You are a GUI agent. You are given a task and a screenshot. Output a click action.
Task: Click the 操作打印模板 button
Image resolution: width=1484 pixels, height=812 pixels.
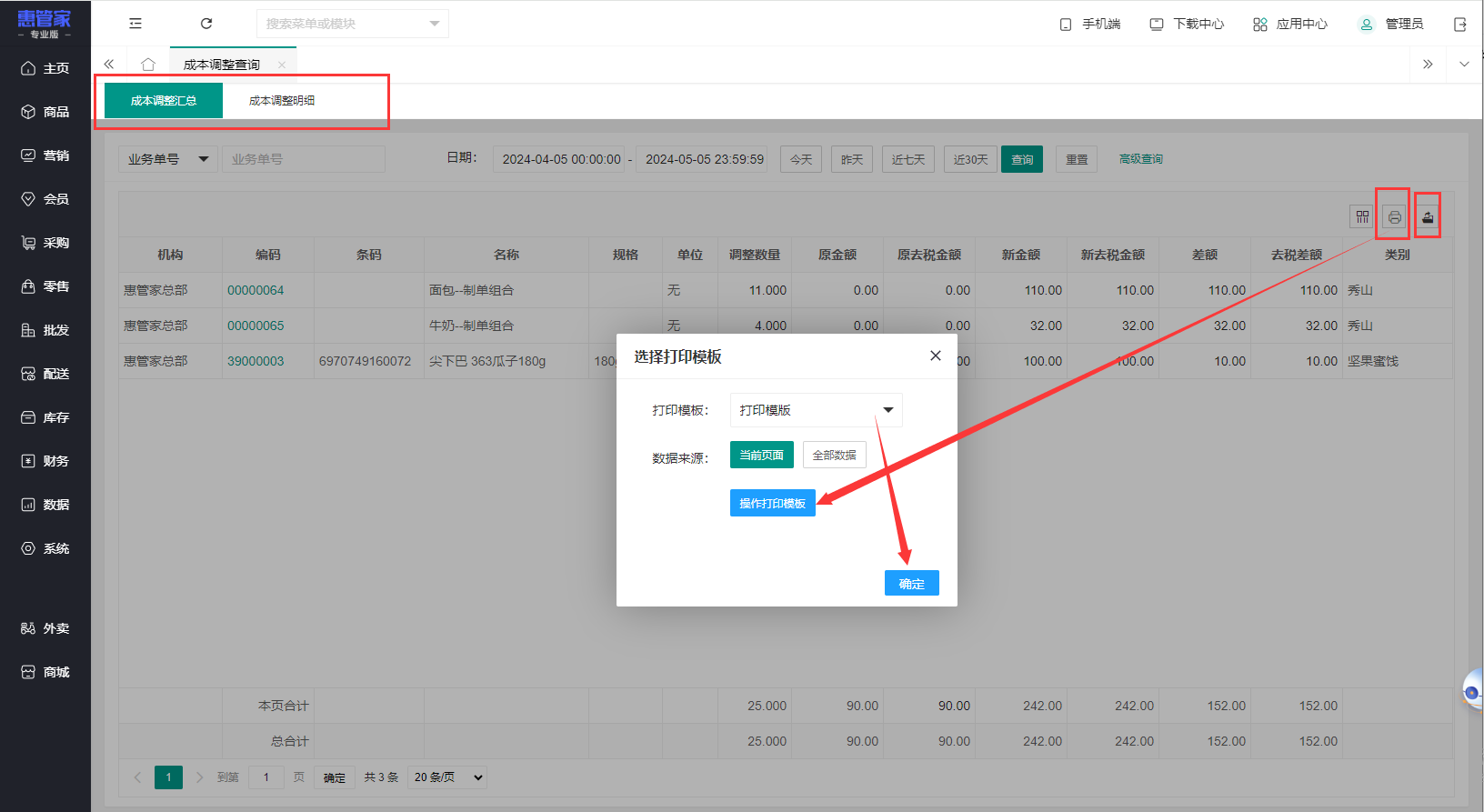coord(773,503)
